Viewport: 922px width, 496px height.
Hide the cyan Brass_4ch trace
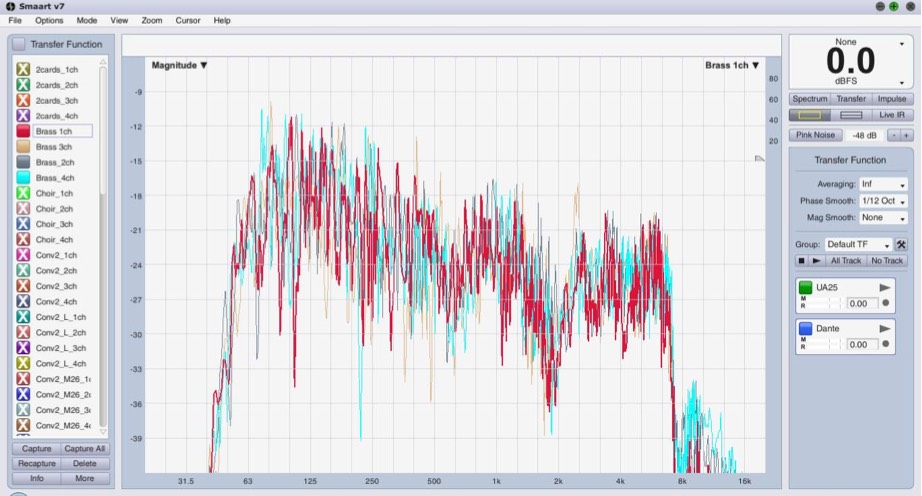(x=23, y=177)
